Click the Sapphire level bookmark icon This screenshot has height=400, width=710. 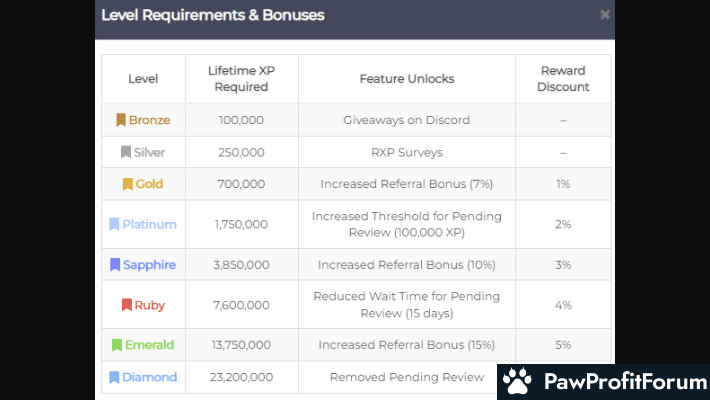(x=115, y=265)
